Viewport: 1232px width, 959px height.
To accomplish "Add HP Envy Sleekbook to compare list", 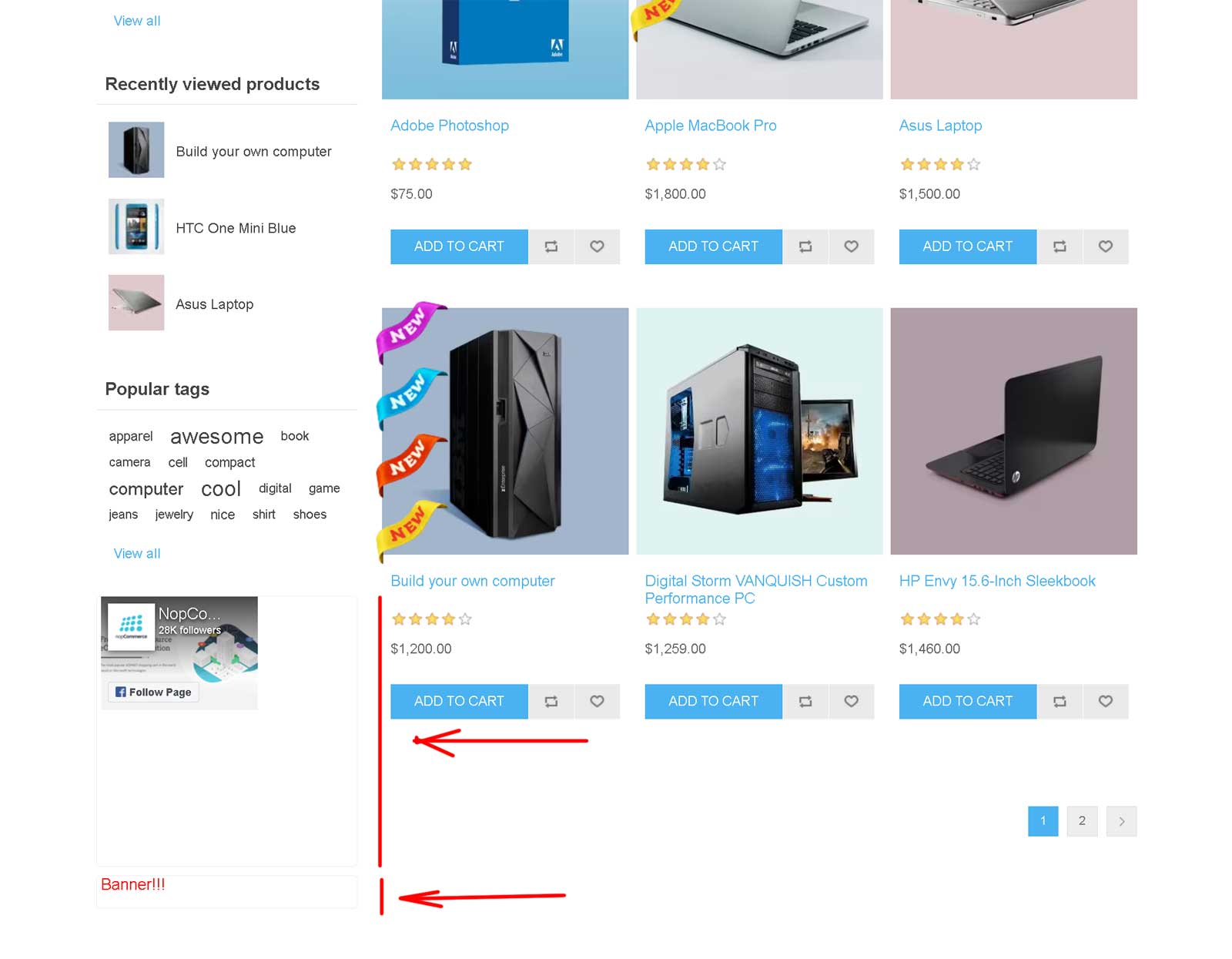I will (1060, 702).
